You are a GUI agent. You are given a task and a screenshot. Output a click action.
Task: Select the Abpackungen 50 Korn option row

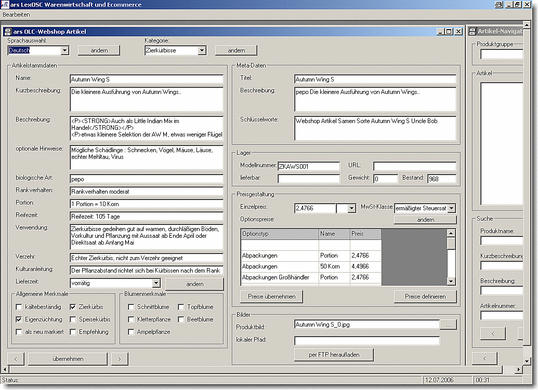coord(311,267)
